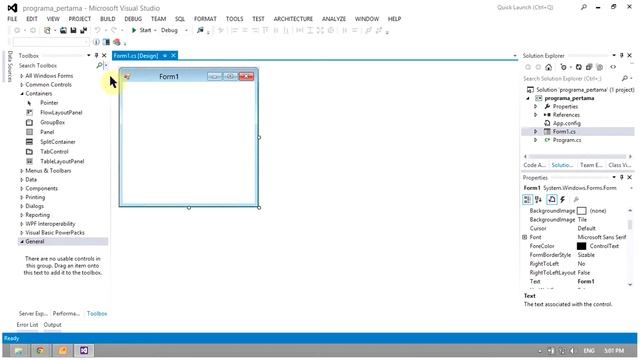Collapse the Containers toolbox group

tap(22, 93)
